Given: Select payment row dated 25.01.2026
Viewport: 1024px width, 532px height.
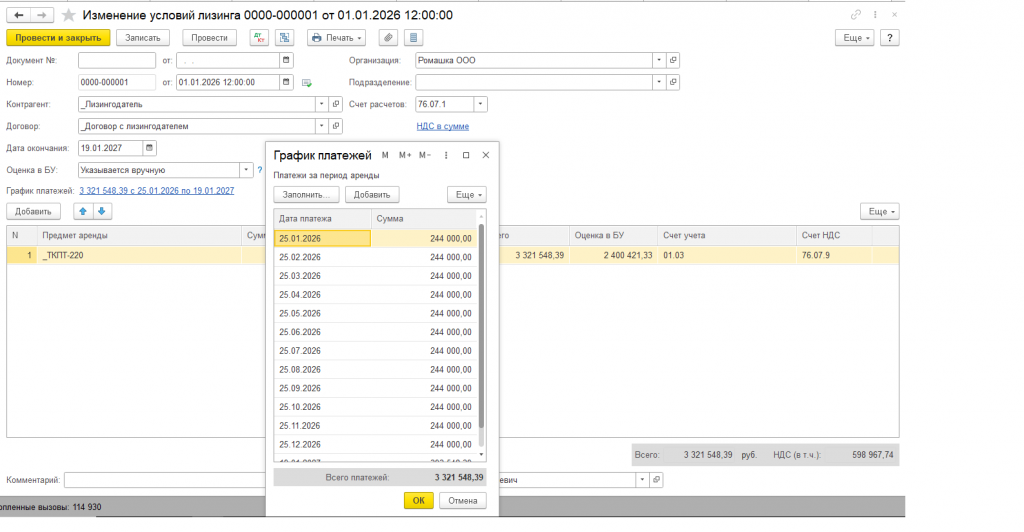Looking at the screenshot, I should click(x=376, y=238).
